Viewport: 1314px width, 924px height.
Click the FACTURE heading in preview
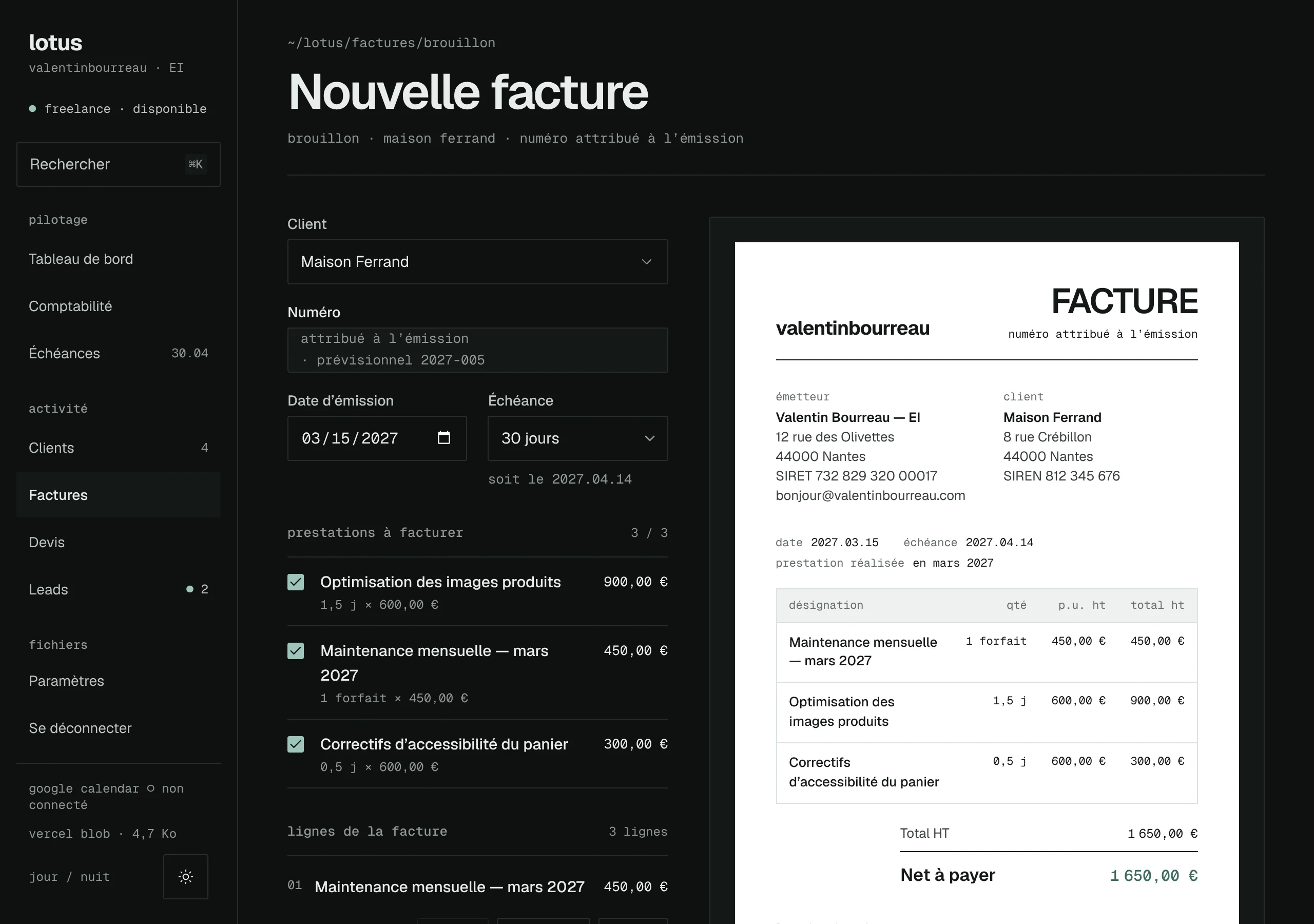1124,301
